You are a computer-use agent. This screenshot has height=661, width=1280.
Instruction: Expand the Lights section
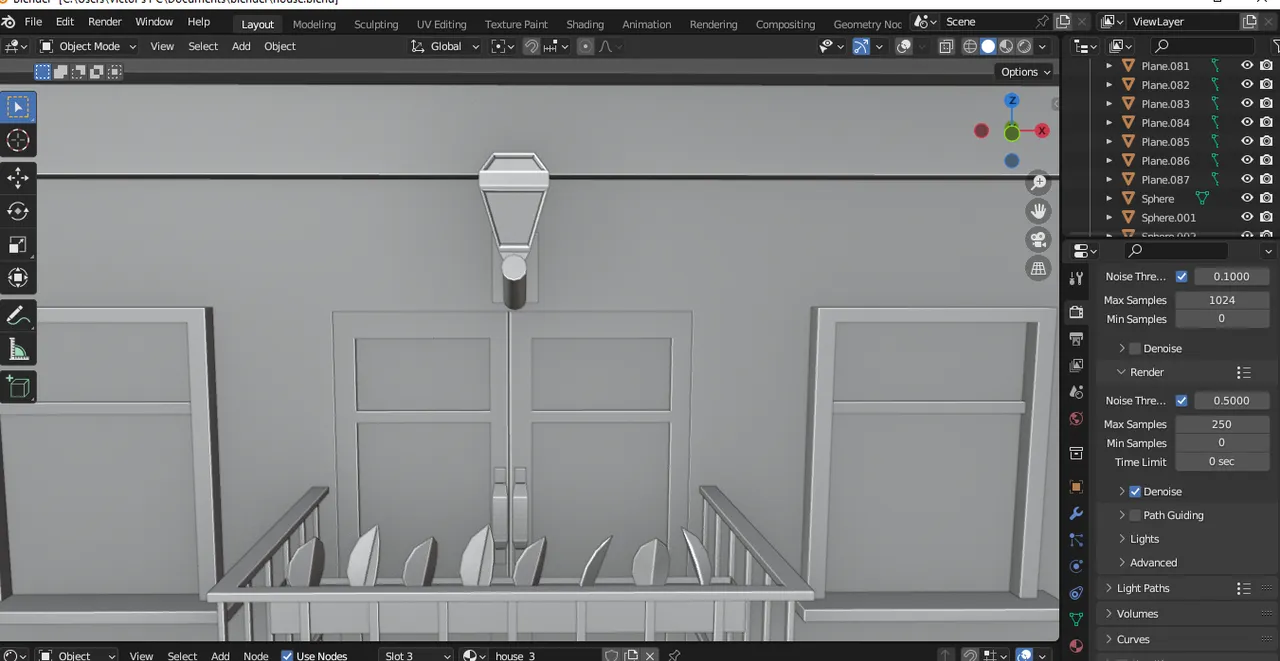pyautogui.click(x=1122, y=539)
